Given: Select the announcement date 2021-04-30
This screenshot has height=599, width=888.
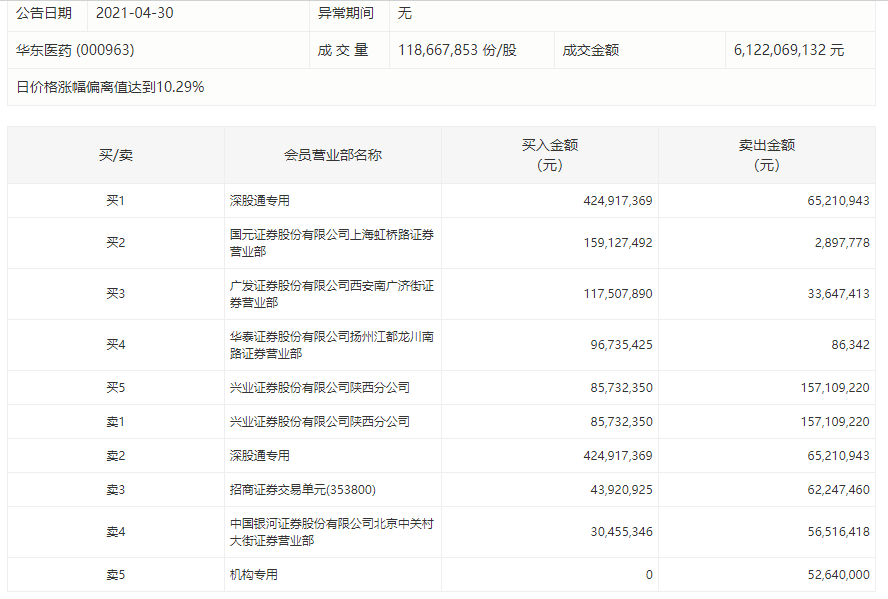Looking at the screenshot, I should 137,13.
